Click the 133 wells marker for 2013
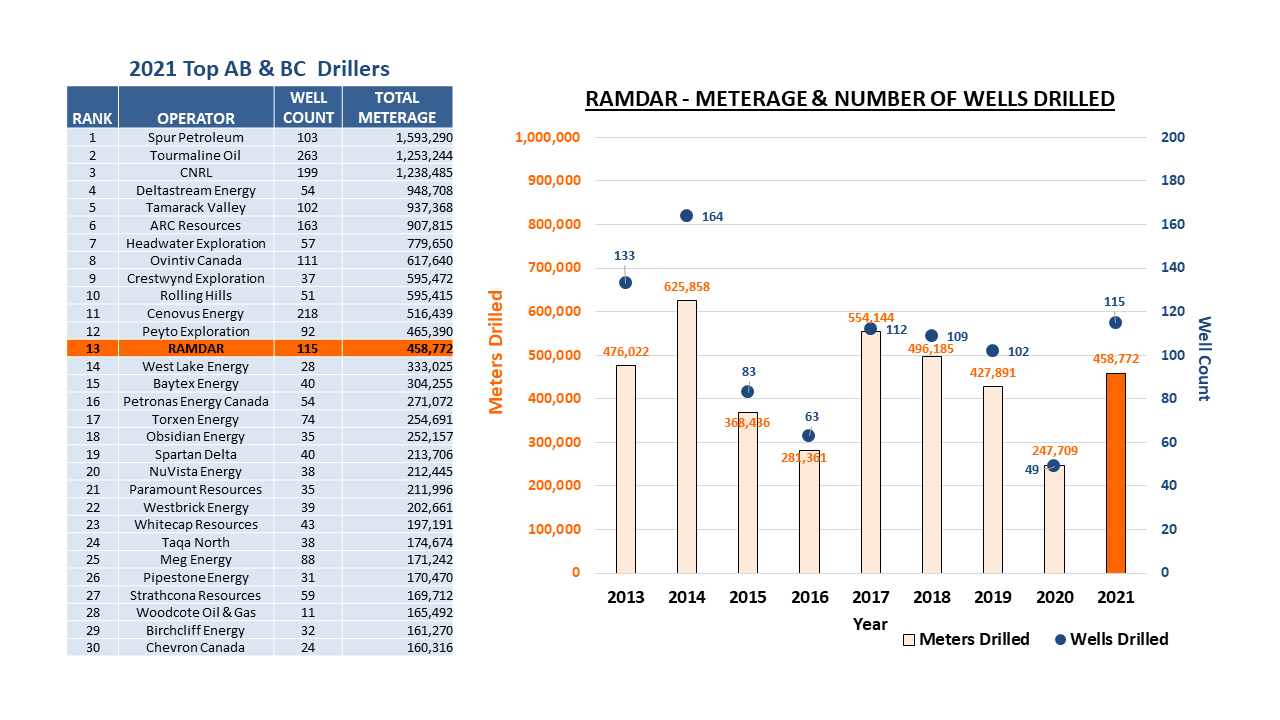 click(626, 283)
